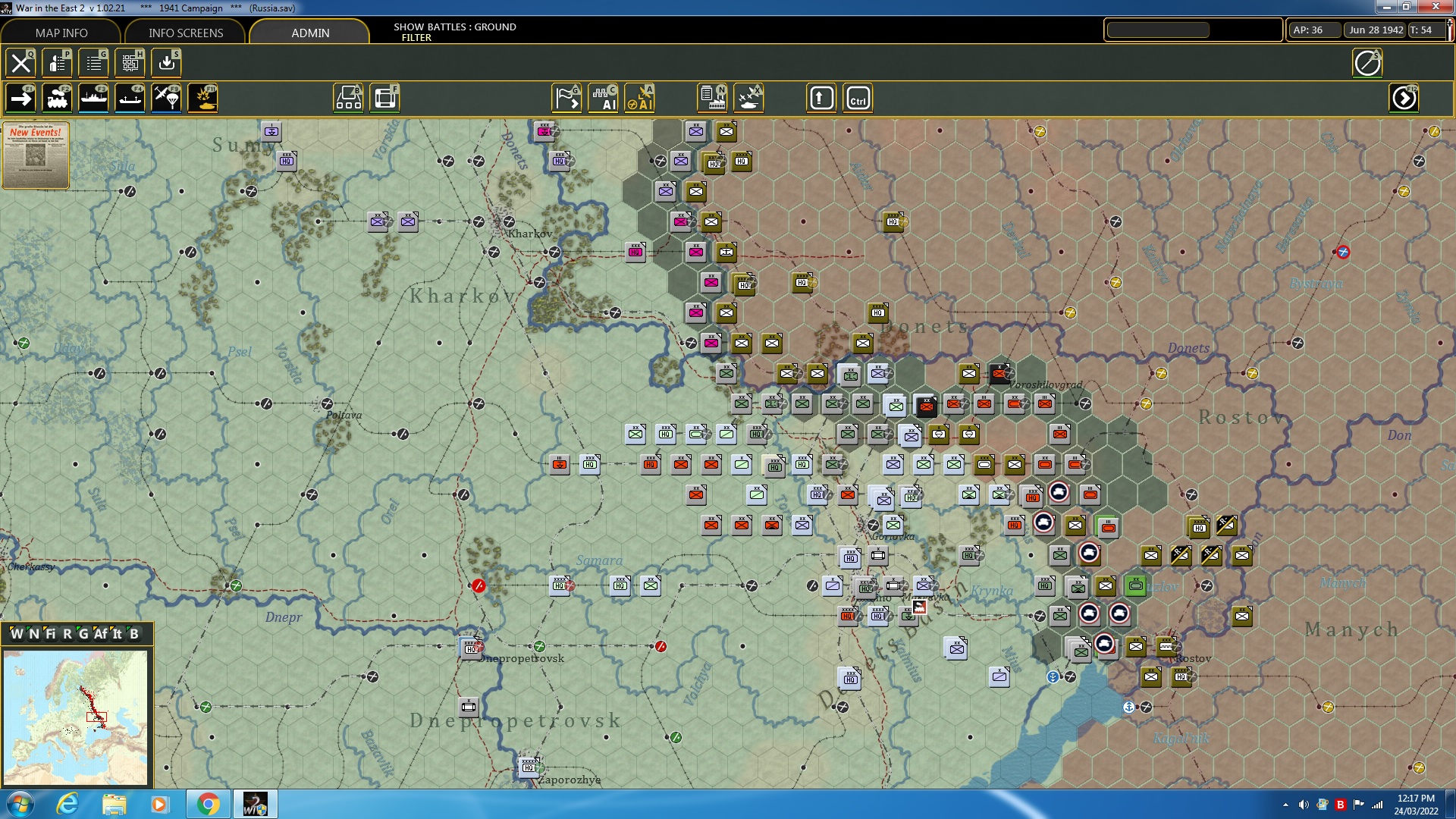Click the Dnepropetrovsk city label
1456x819 pixels.
(522, 658)
